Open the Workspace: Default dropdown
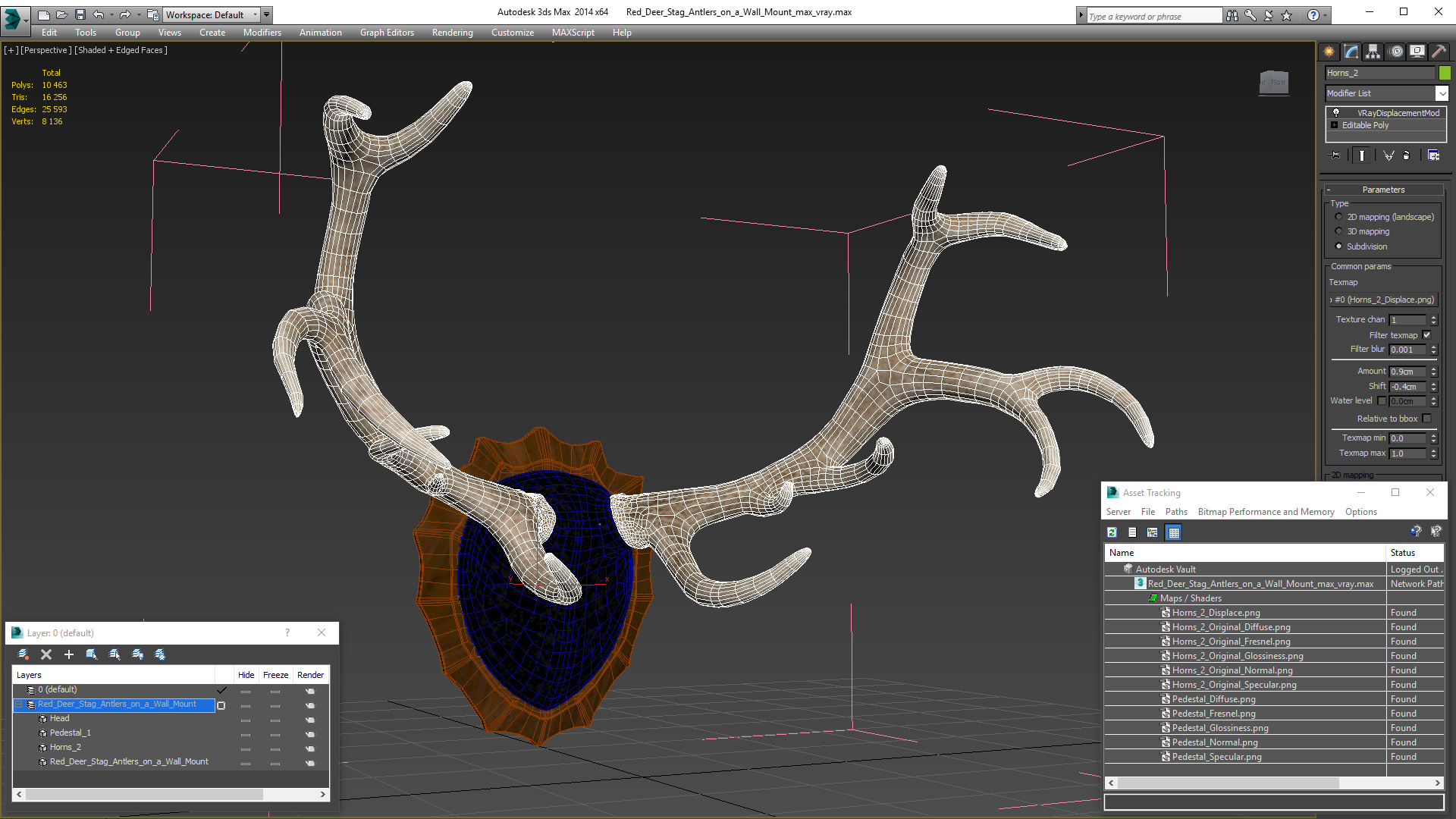The height and width of the screenshot is (819, 1456). coord(211,14)
